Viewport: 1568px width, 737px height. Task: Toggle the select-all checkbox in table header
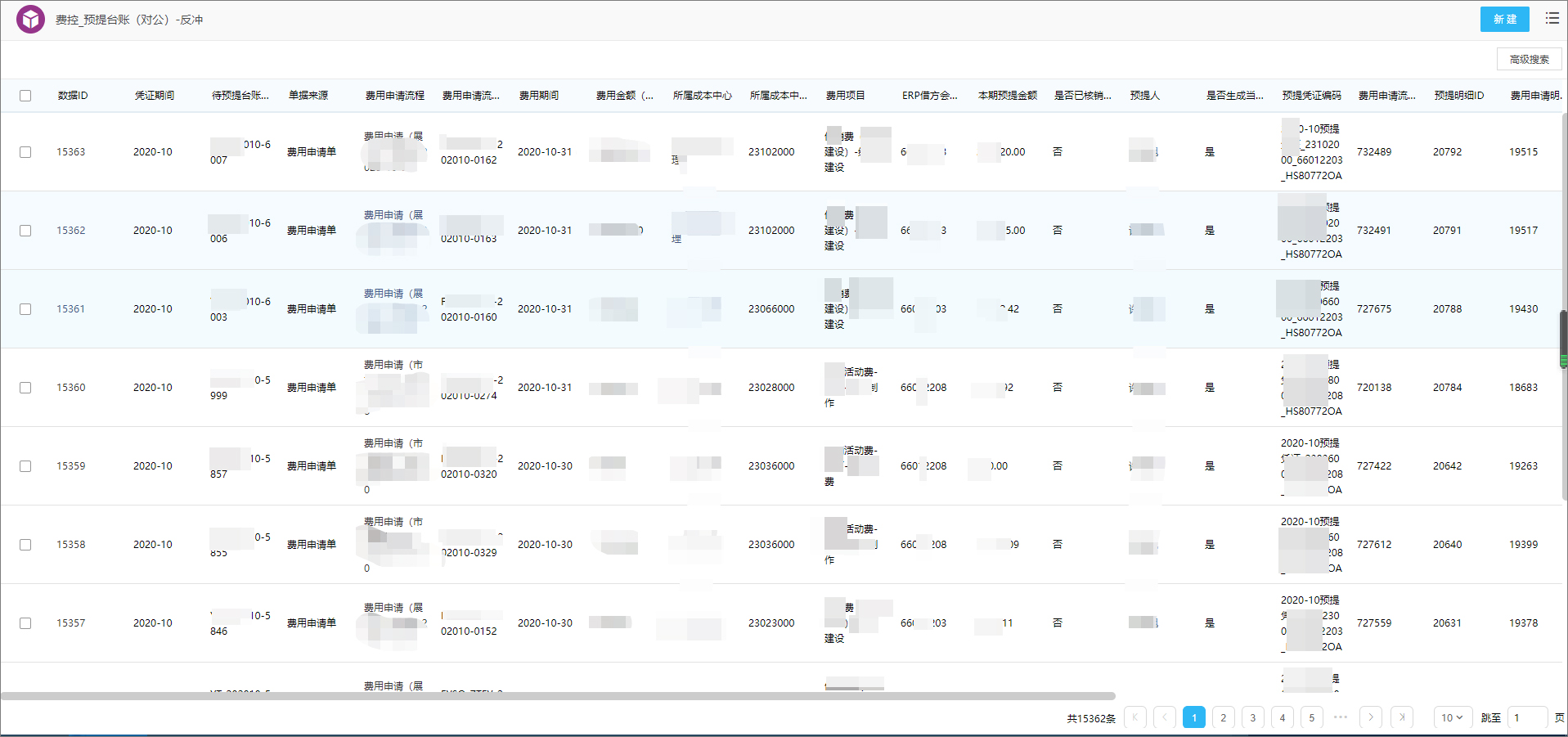25,96
